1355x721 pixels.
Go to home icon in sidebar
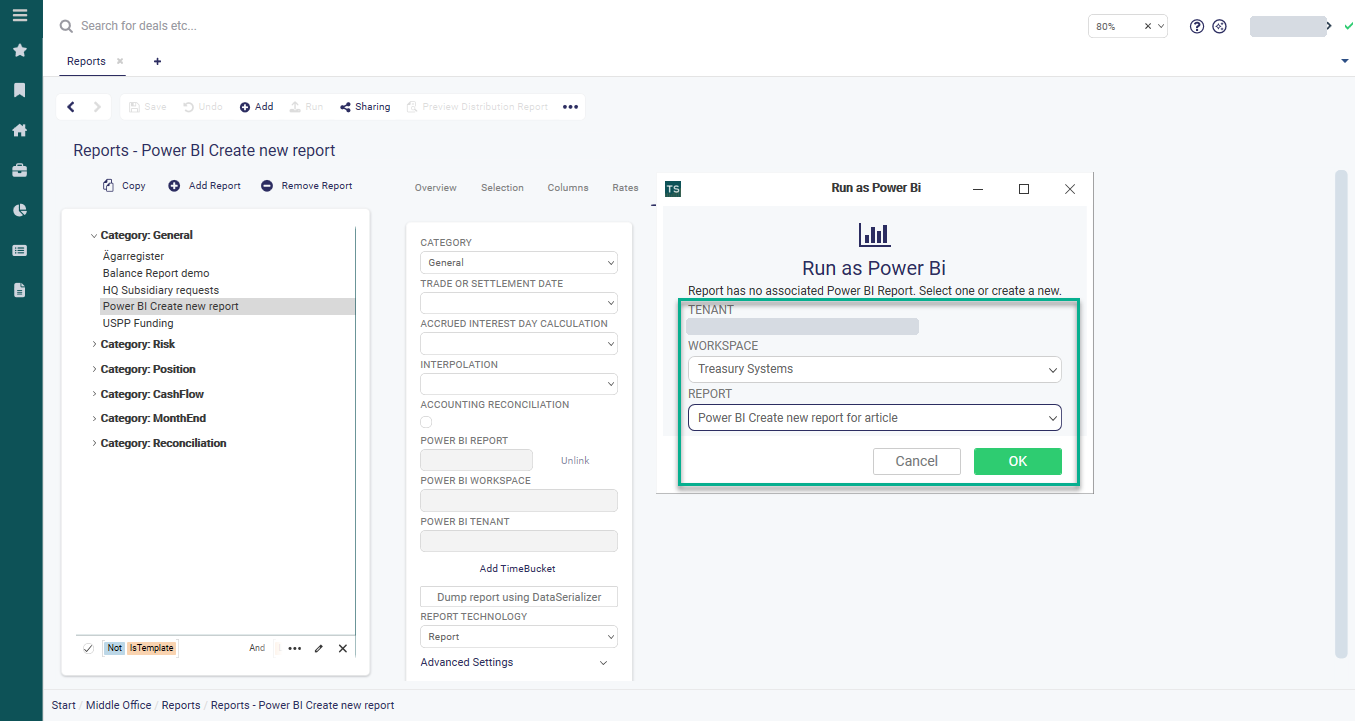[x=20, y=130]
